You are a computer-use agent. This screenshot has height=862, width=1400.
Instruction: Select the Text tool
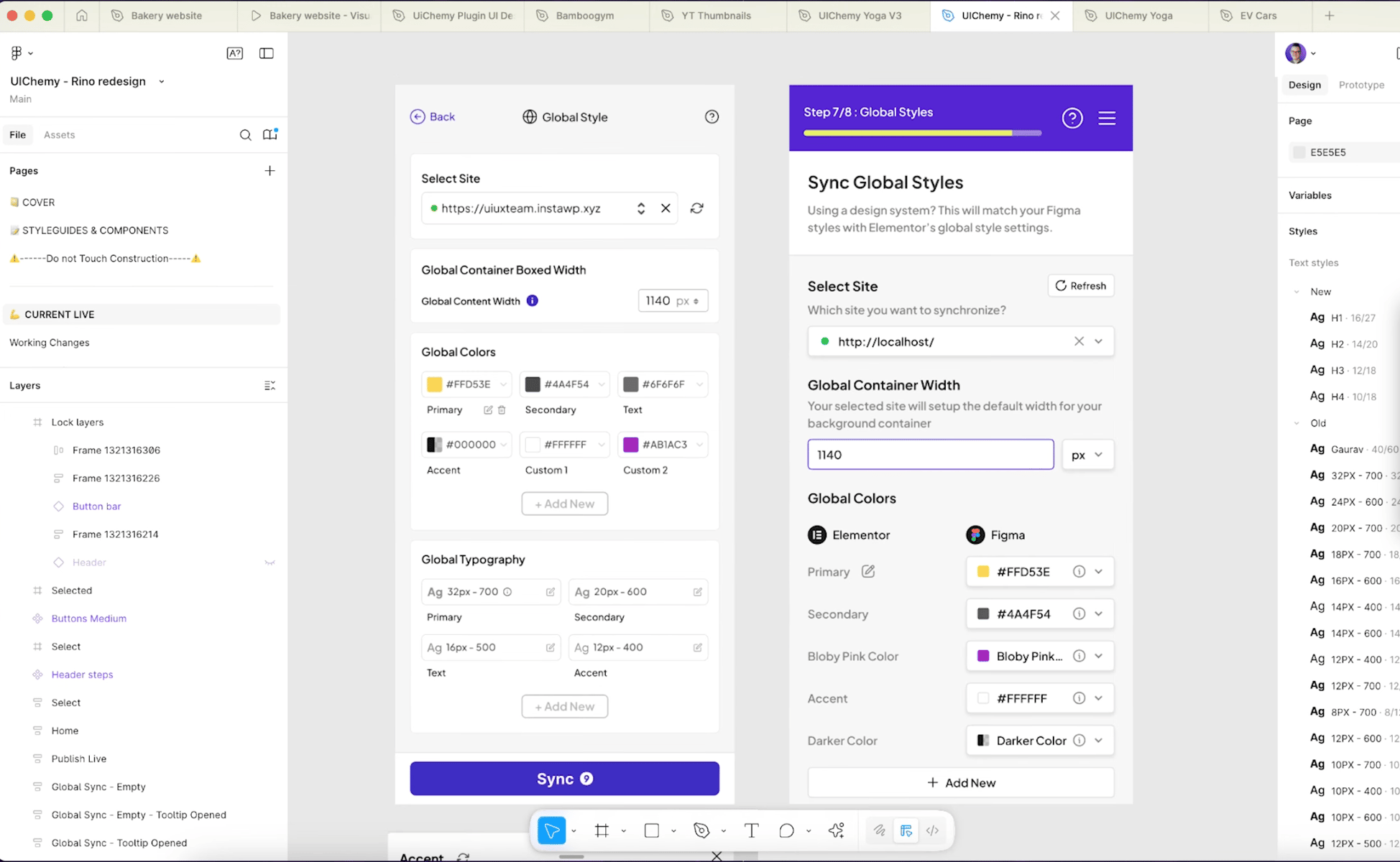click(751, 830)
